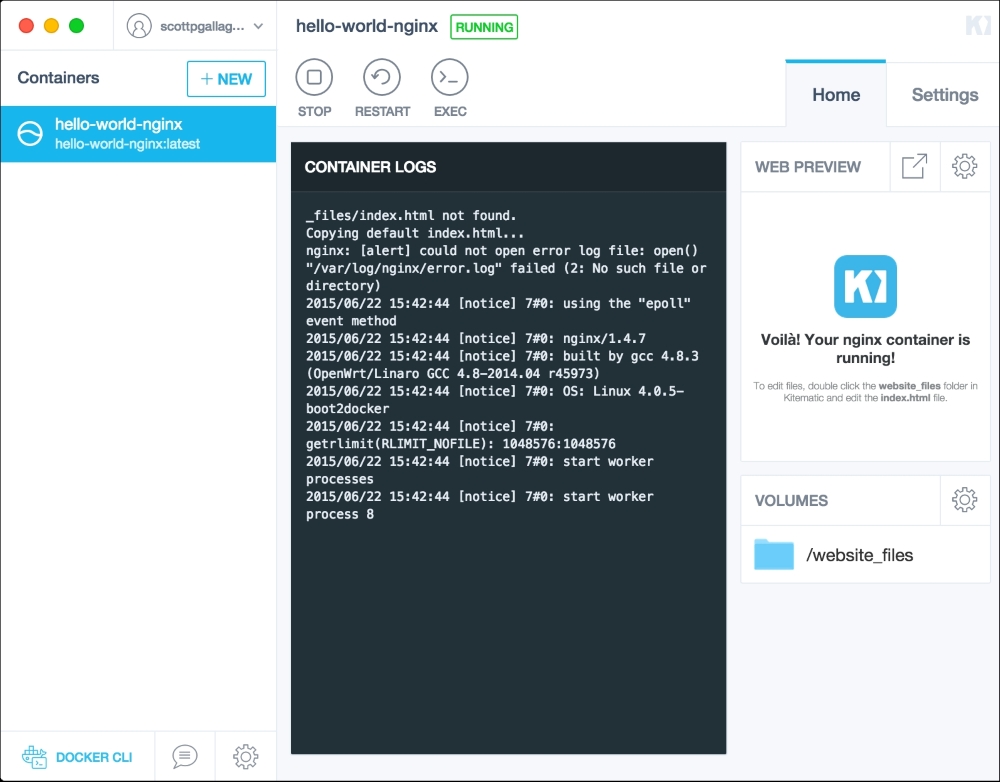Restart the hello-world-nginx container
This screenshot has width=1000, height=782.
[381, 77]
